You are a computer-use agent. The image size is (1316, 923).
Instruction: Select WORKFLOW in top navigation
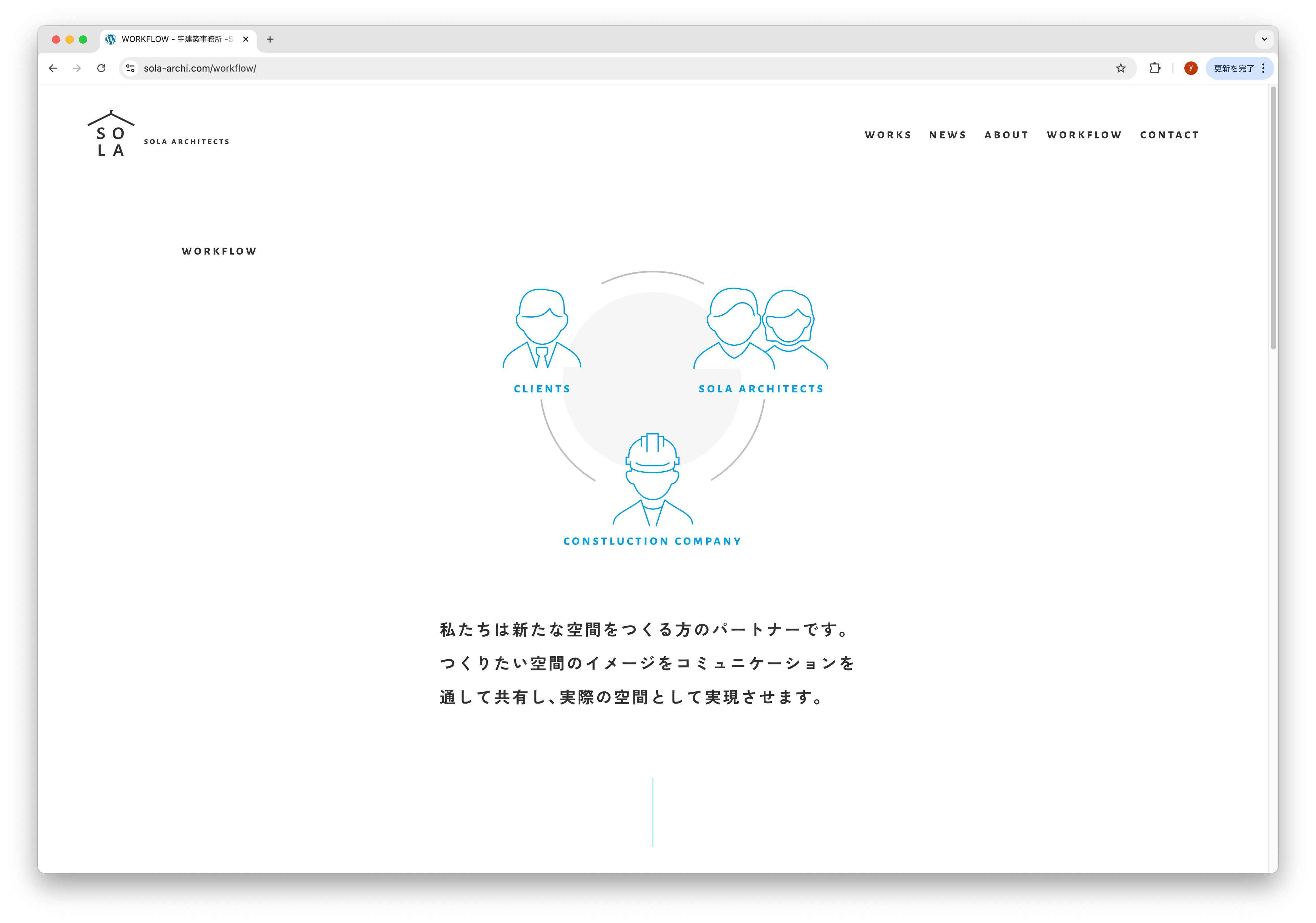[1084, 135]
